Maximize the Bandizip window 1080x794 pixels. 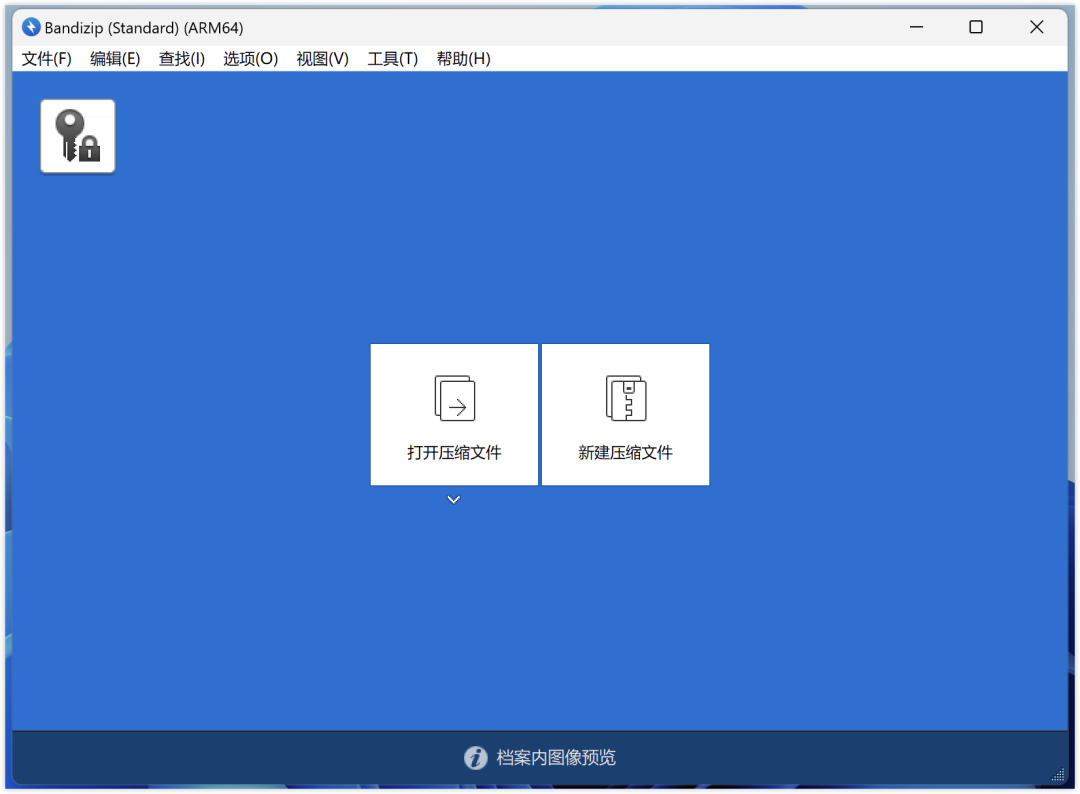[x=976, y=27]
